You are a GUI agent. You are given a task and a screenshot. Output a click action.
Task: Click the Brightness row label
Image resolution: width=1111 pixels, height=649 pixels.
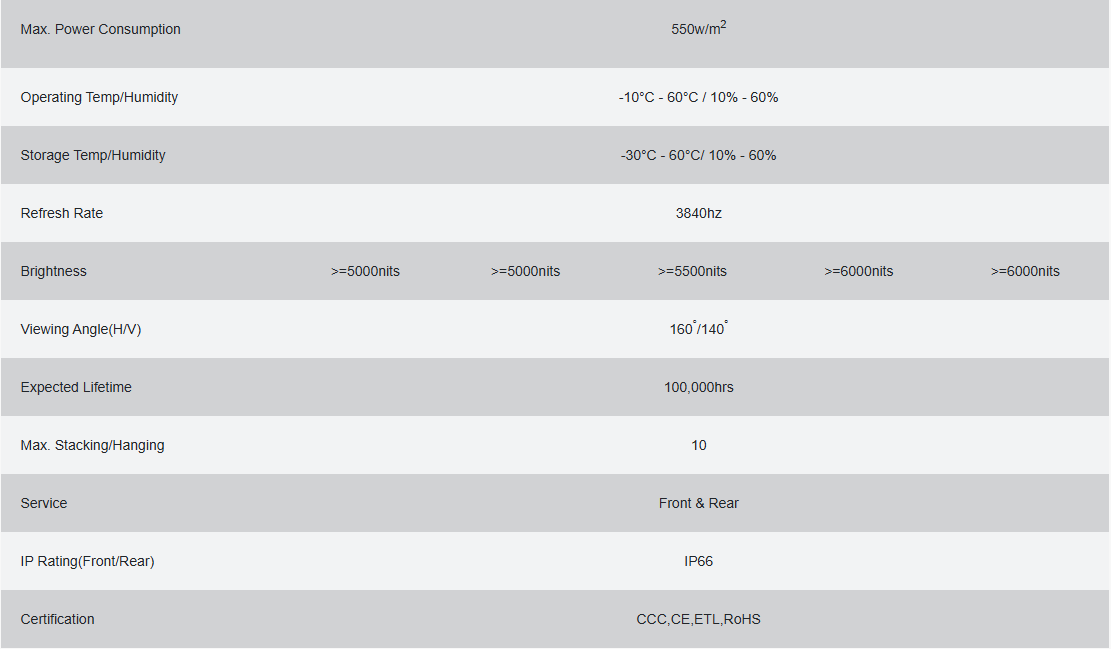[54, 271]
